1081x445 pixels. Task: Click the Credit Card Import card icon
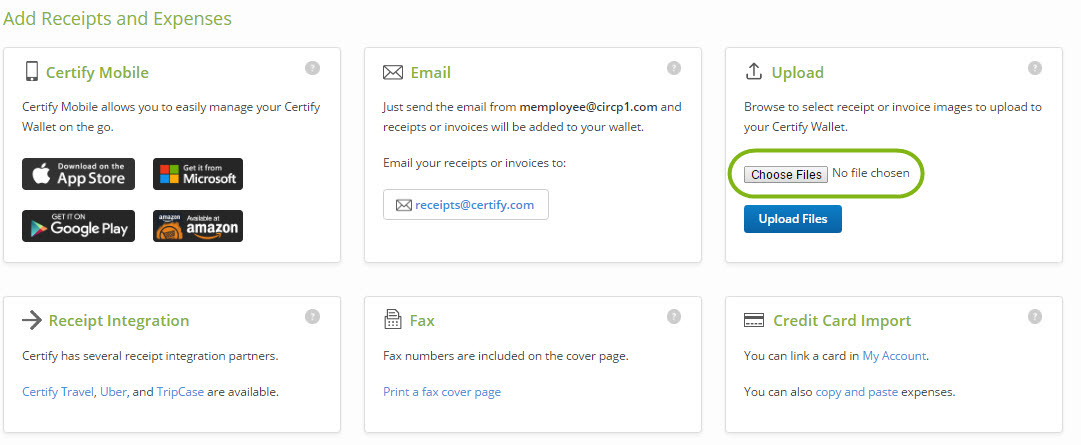click(754, 320)
